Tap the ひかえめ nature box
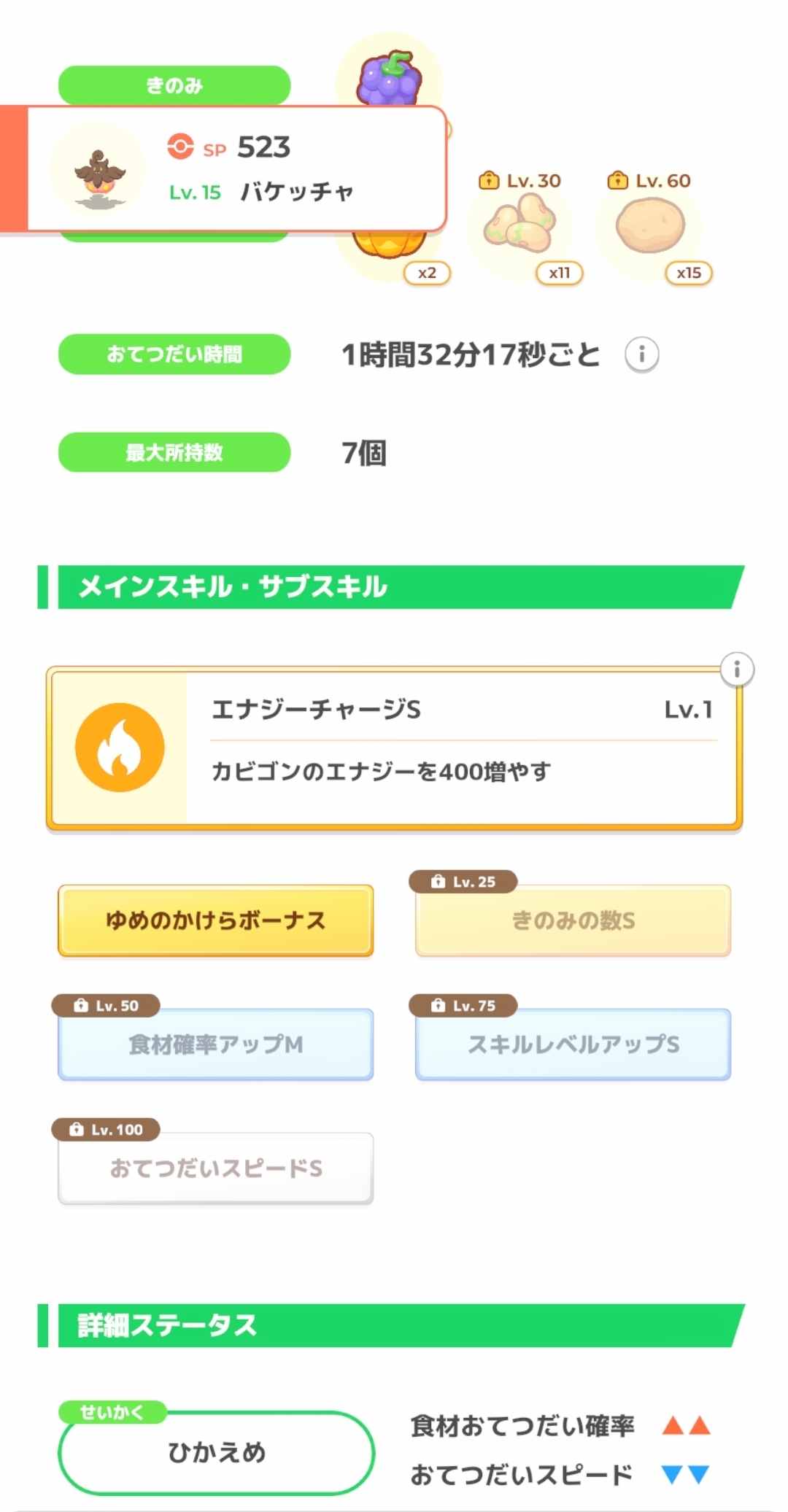 (216, 1452)
